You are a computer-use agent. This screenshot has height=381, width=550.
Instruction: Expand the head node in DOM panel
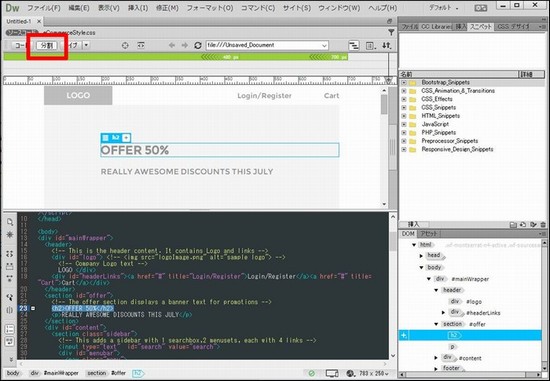[421, 256]
